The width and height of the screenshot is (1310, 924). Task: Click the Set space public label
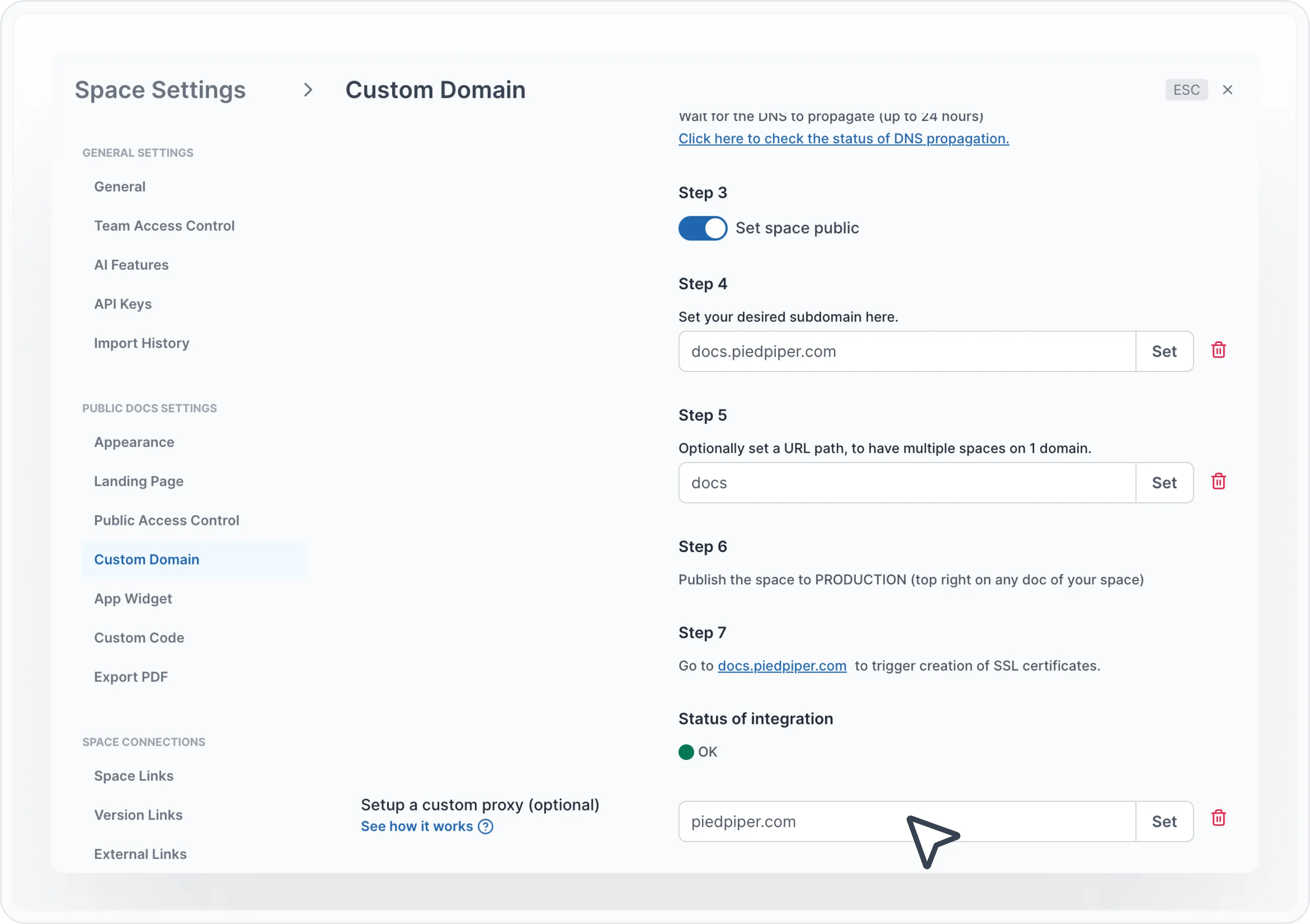(797, 228)
